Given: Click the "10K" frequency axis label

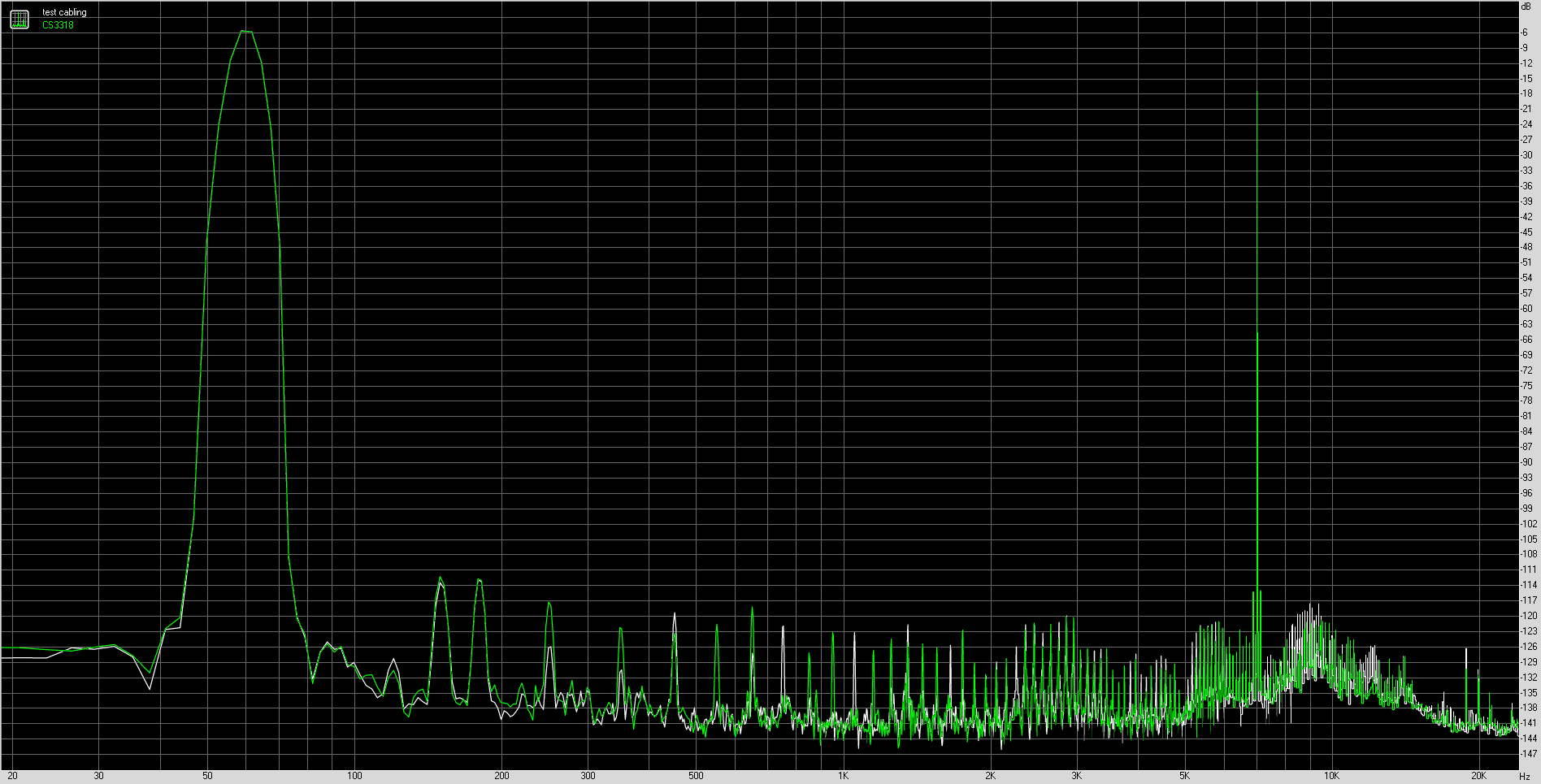Looking at the screenshot, I should [1331, 776].
